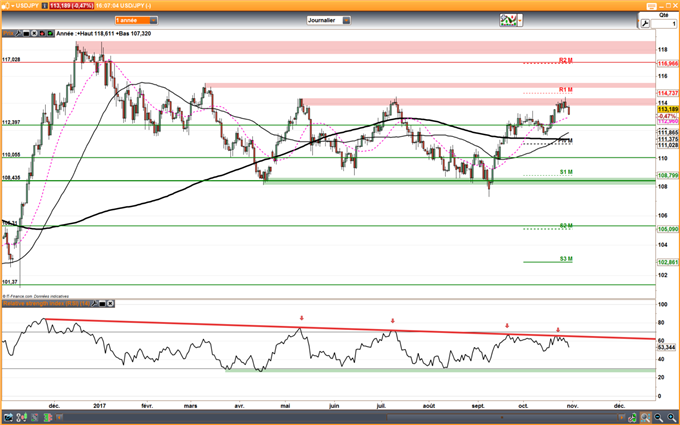Click the green icon left of the zoom tools

pyautogui.click(x=633, y=418)
